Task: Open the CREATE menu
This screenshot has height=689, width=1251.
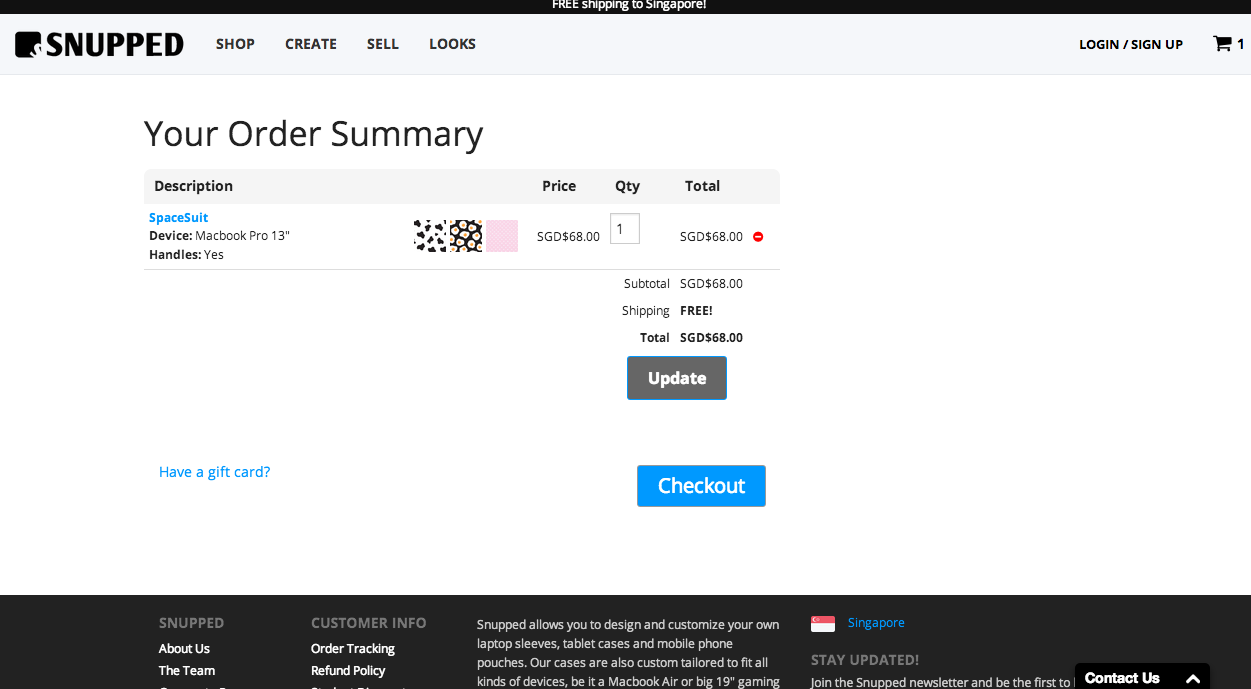Action: (x=311, y=44)
